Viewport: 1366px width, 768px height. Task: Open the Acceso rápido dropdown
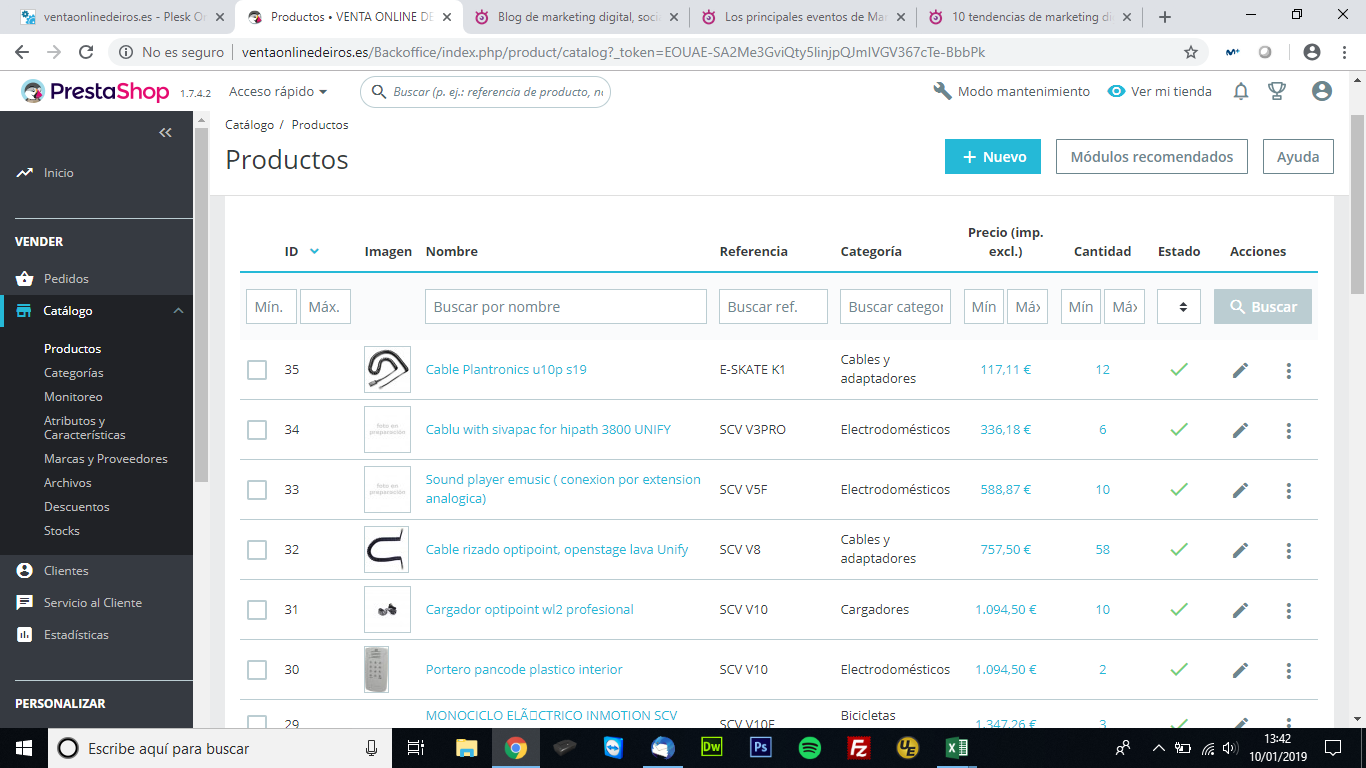tap(278, 92)
